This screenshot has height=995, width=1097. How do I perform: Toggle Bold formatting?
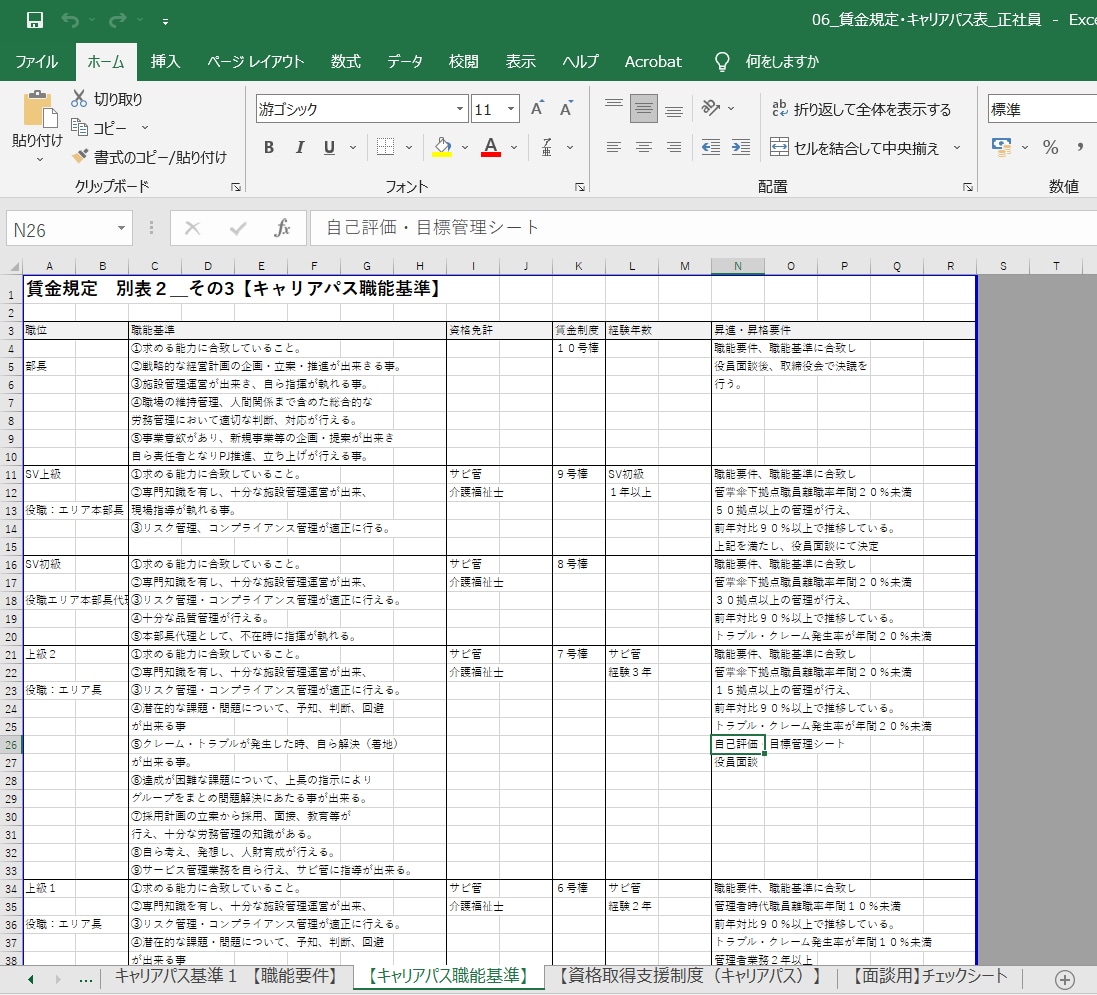tap(269, 147)
